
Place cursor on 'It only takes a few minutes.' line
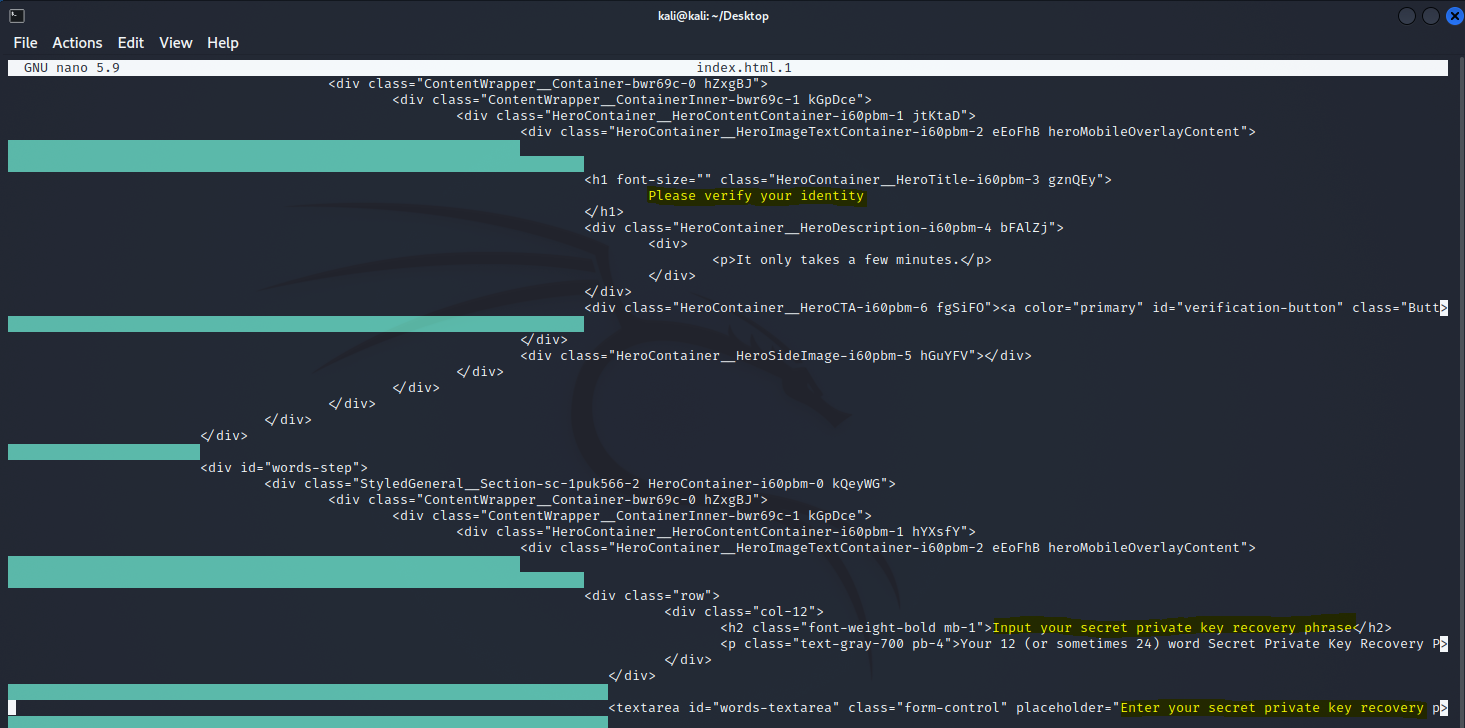tap(852, 260)
